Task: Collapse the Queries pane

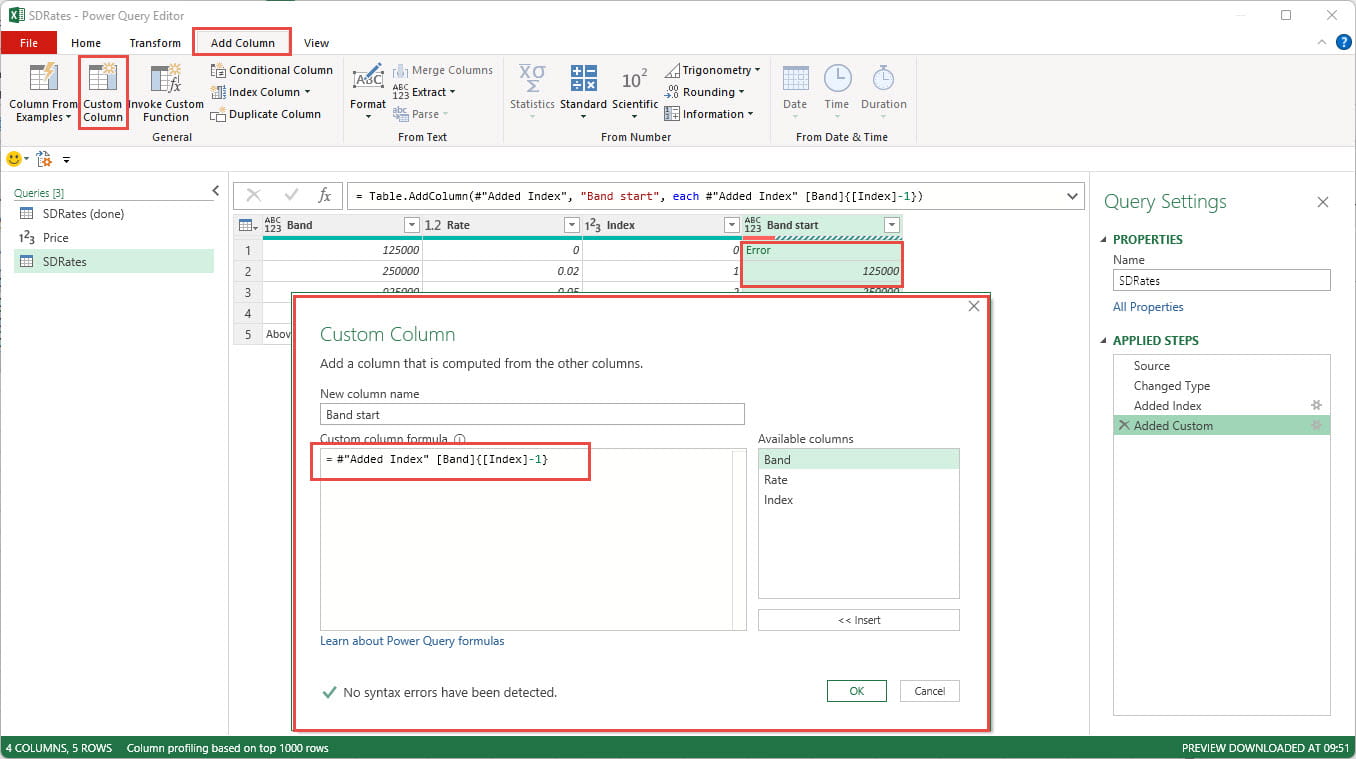Action: (x=216, y=191)
